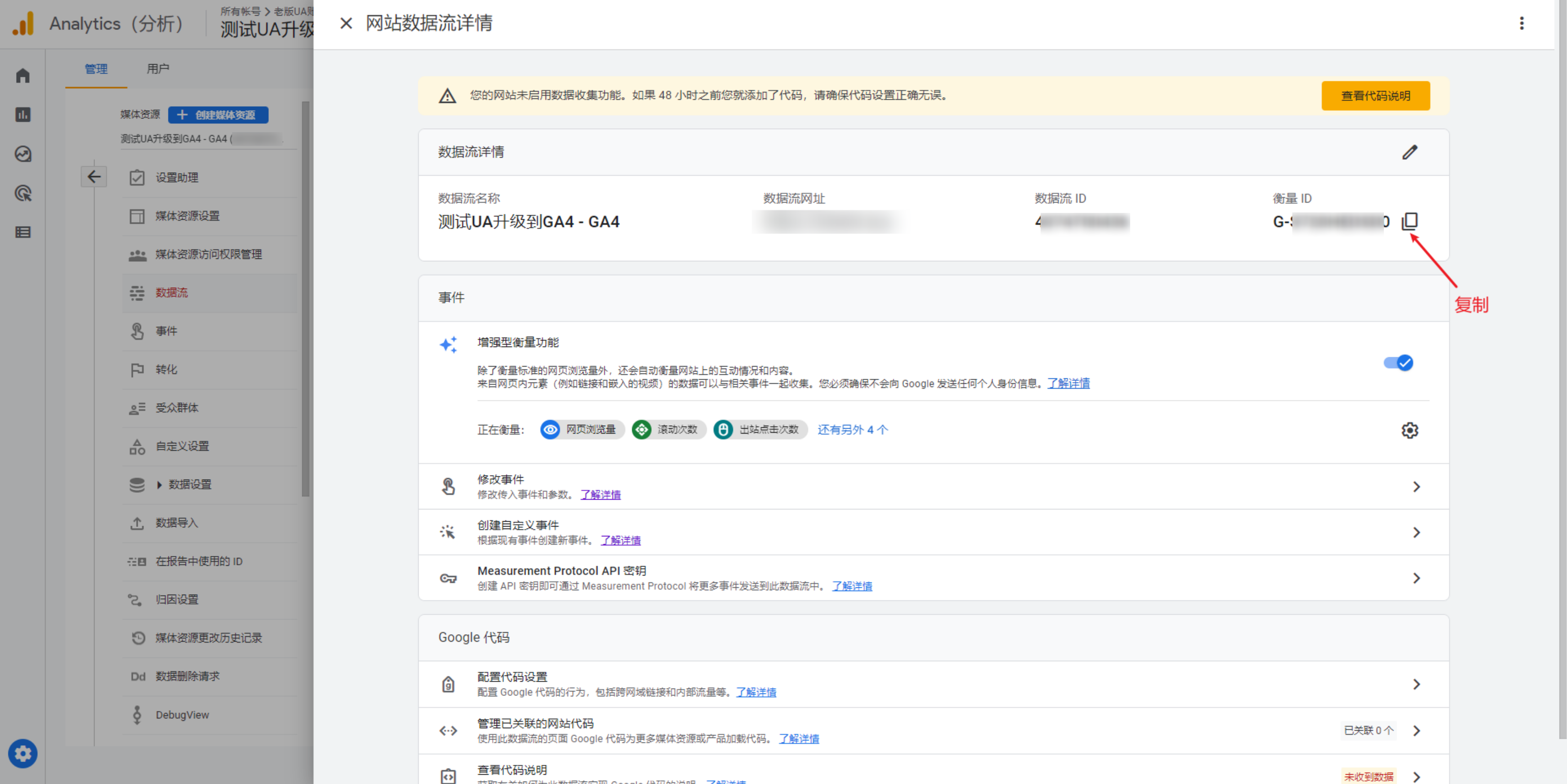1567x784 pixels.
Task: Click the 出站点击次数 chip
Action: (x=760, y=430)
